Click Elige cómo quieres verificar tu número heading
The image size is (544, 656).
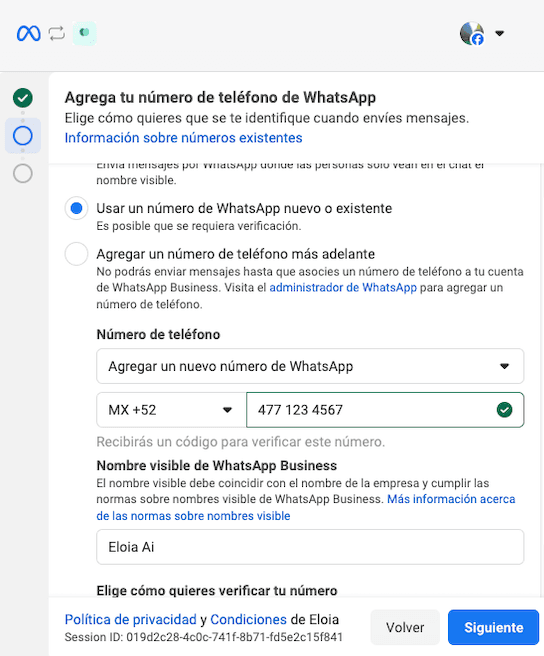click(x=217, y=591)
